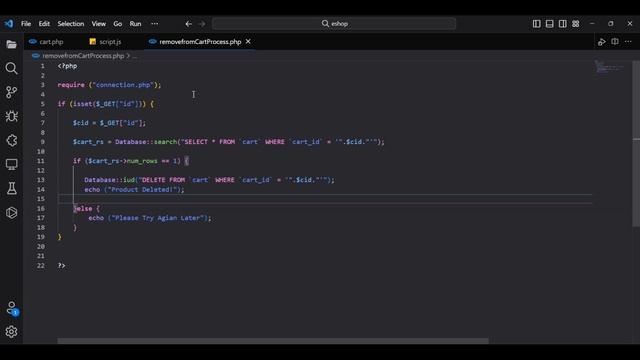The image size is (640, 360).
Task: Open the Edit menu
Action: pos(44,24)
